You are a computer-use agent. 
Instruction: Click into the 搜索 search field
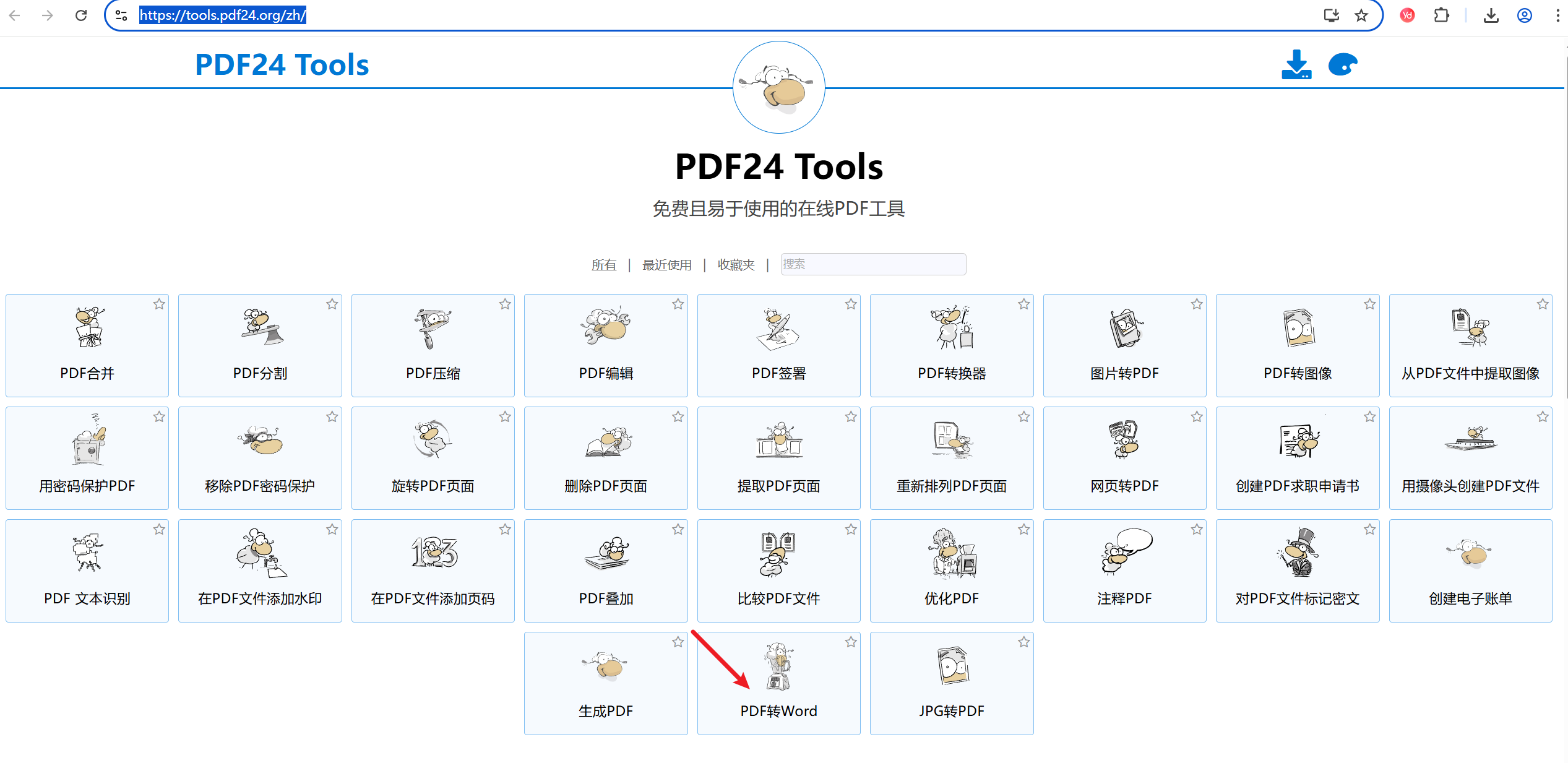872,264
